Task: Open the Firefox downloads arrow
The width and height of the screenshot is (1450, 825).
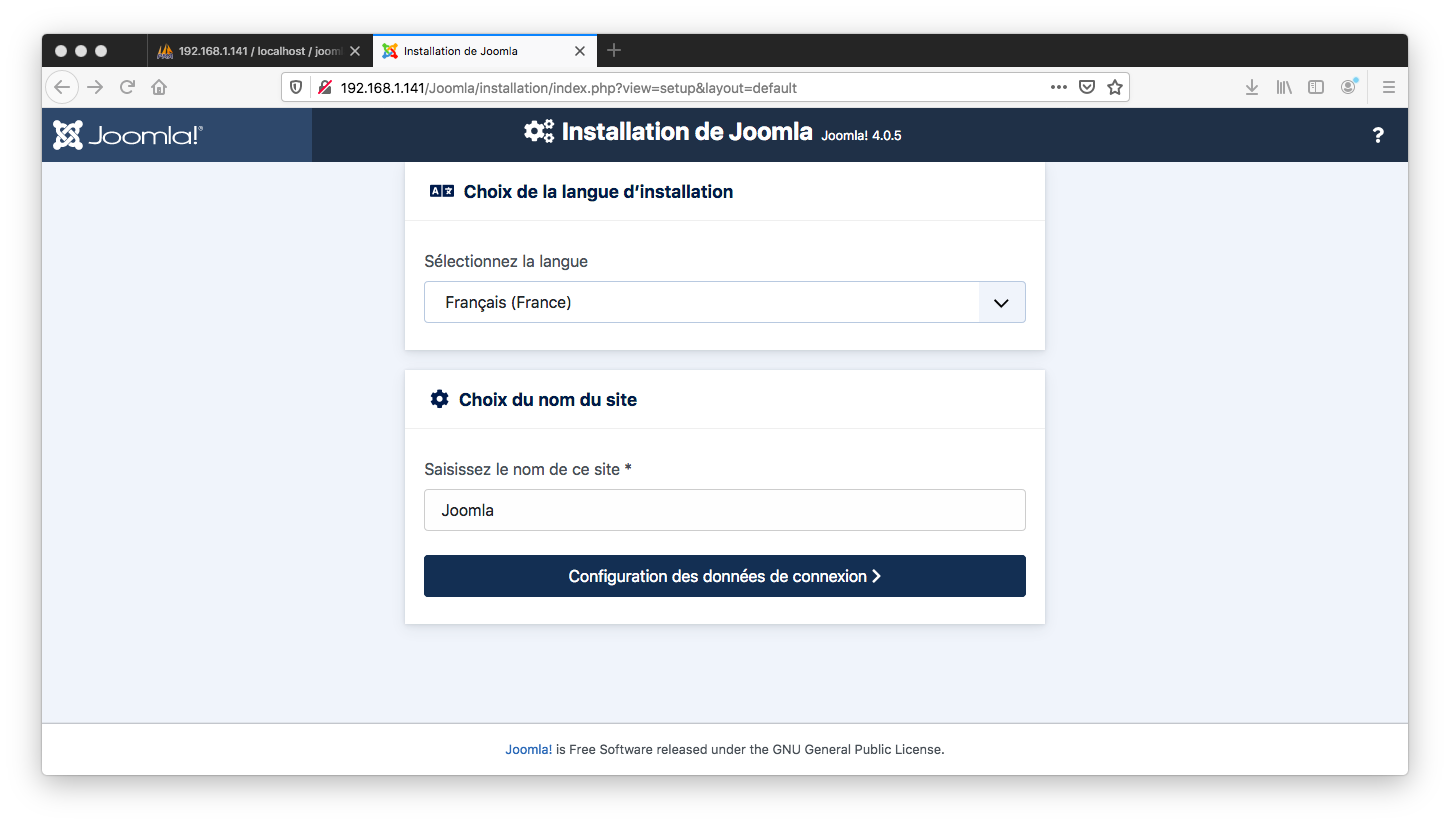Action: click(x=1251, y=87)
